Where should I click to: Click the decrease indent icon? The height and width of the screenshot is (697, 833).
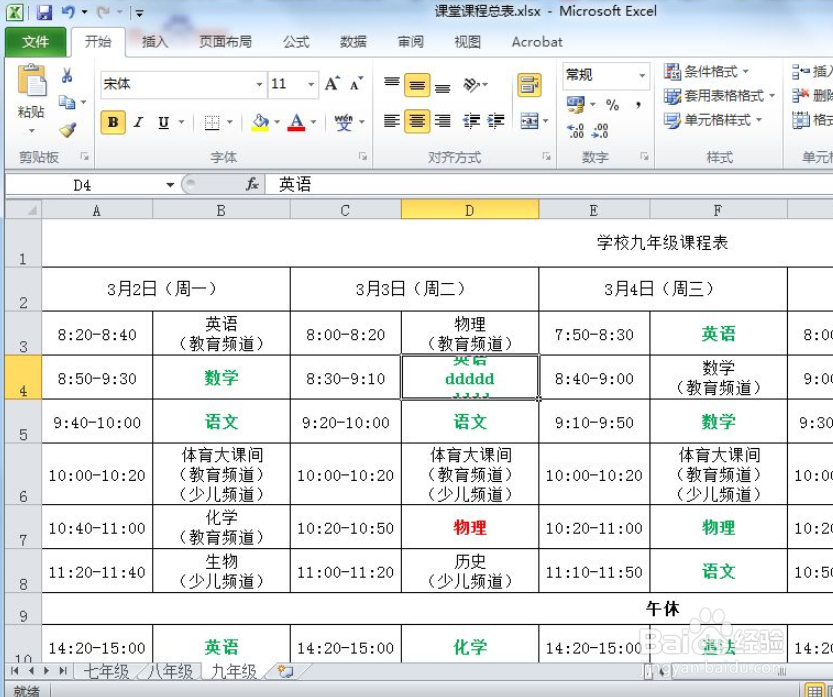[x=471, y=122]
